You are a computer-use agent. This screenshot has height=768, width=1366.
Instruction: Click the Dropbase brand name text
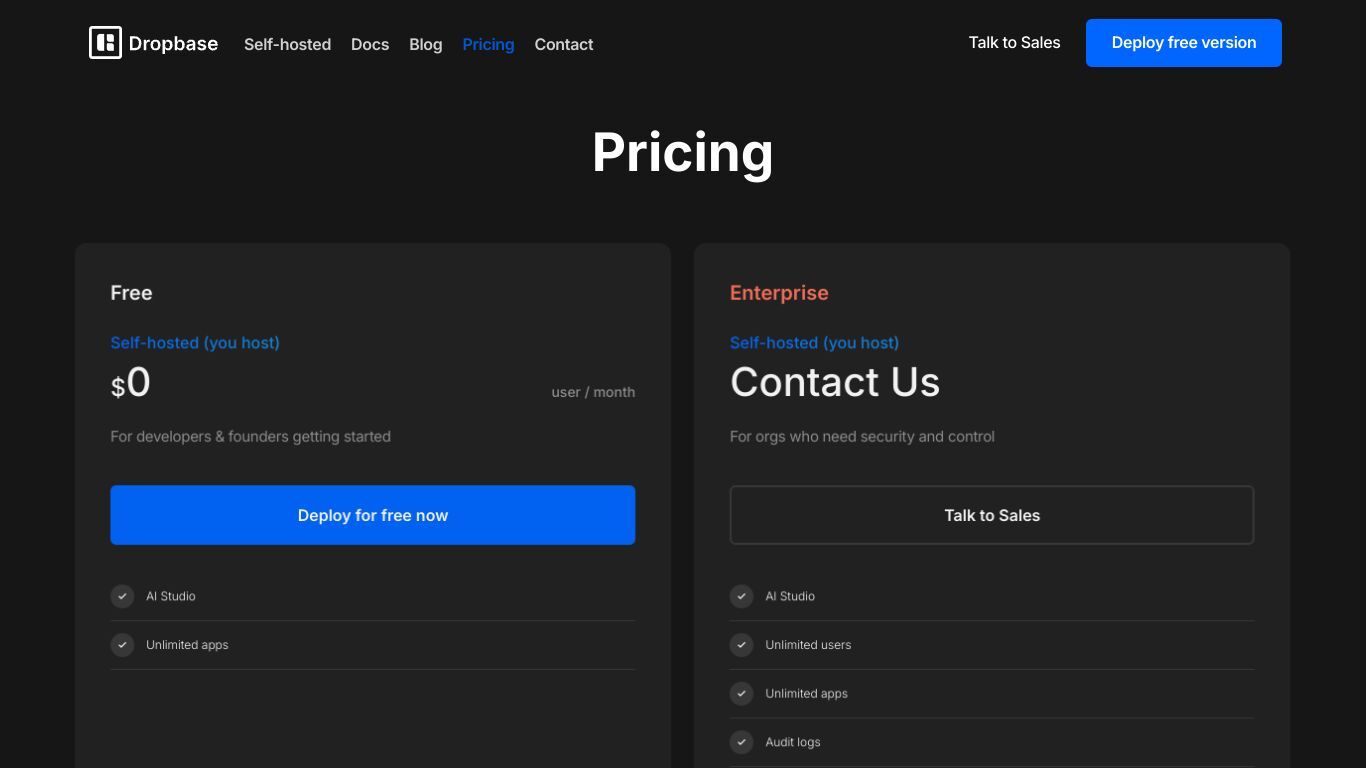(173, 43)
